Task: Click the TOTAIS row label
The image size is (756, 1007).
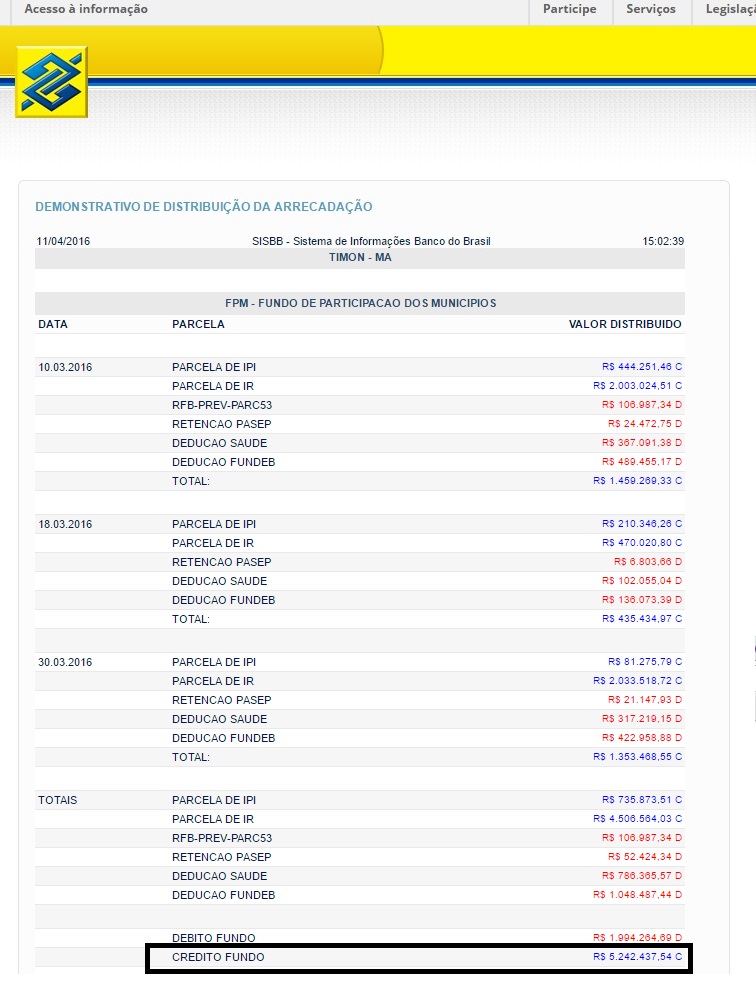Action: [57, 800]
